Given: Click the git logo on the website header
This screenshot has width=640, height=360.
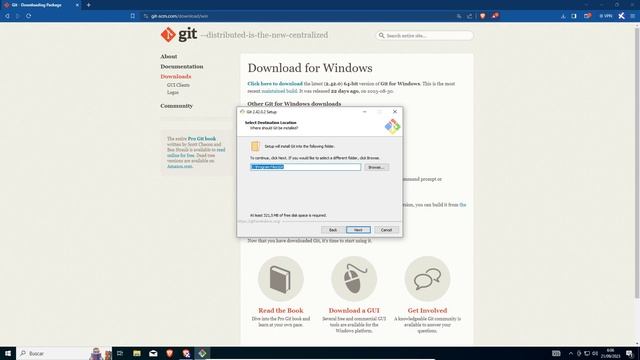Looking at the screenshot, I should point(179,35).
